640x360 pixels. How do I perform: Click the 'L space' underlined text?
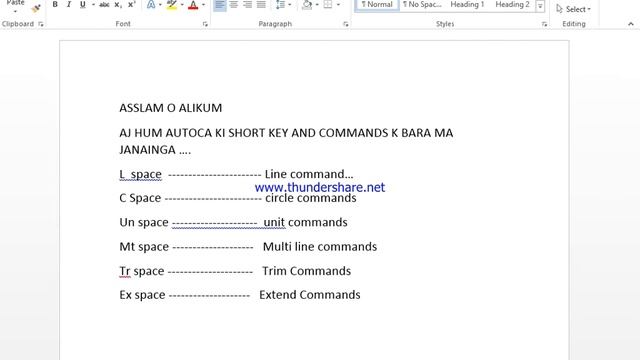pyautogui.click(x=140, y=174)
